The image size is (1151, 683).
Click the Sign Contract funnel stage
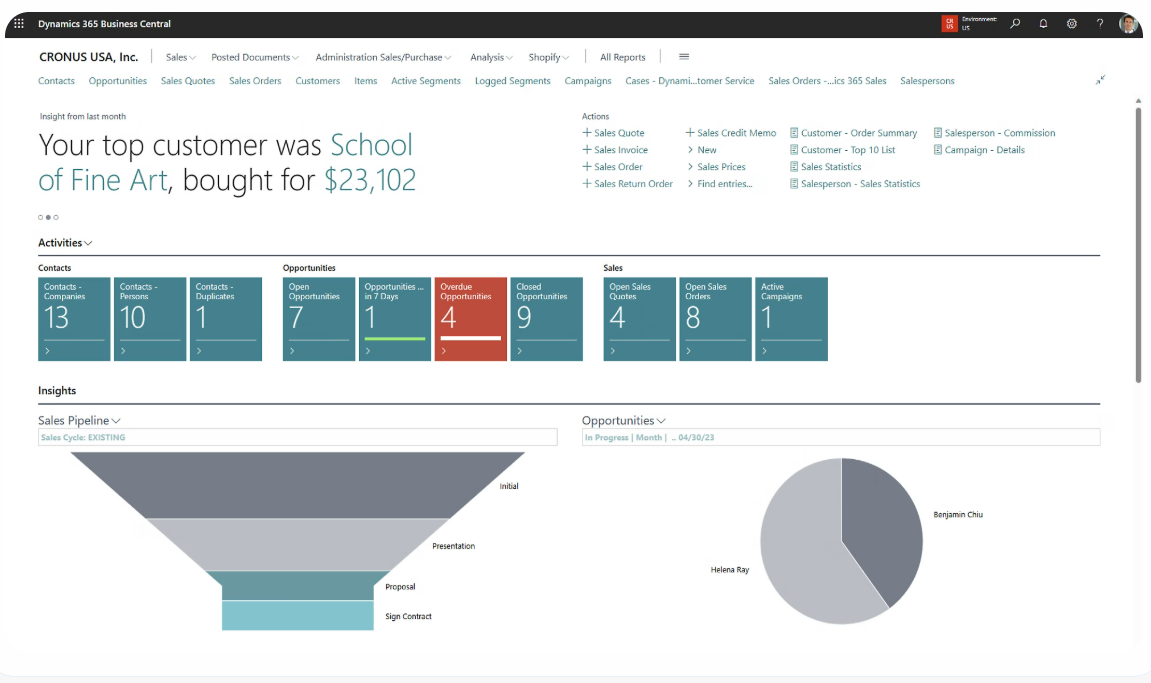297,615
